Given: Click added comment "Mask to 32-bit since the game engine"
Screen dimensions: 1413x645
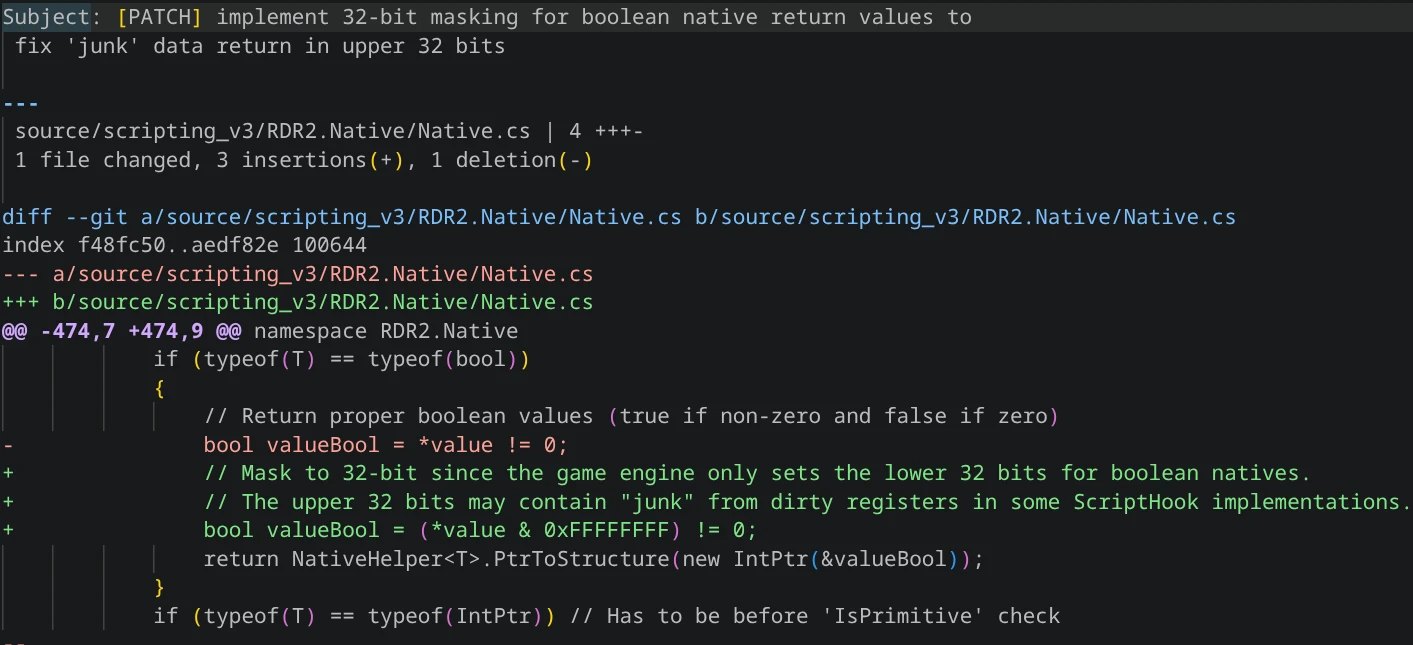Looking at the screenshot, I should coord(756,473).
